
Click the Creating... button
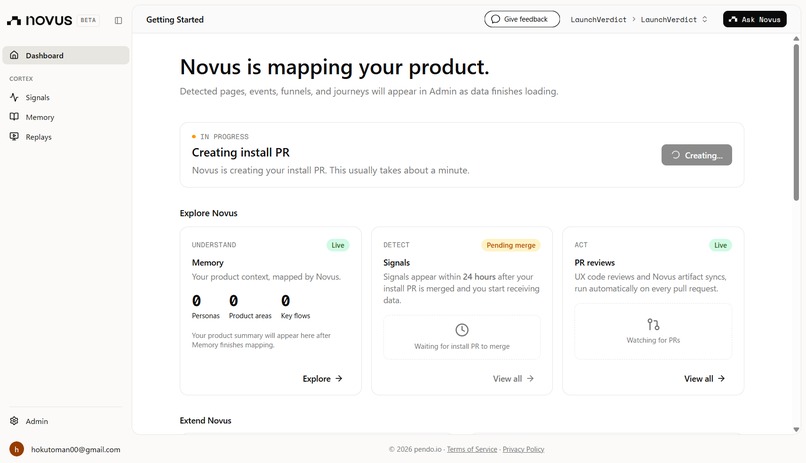tap(697, 155)
